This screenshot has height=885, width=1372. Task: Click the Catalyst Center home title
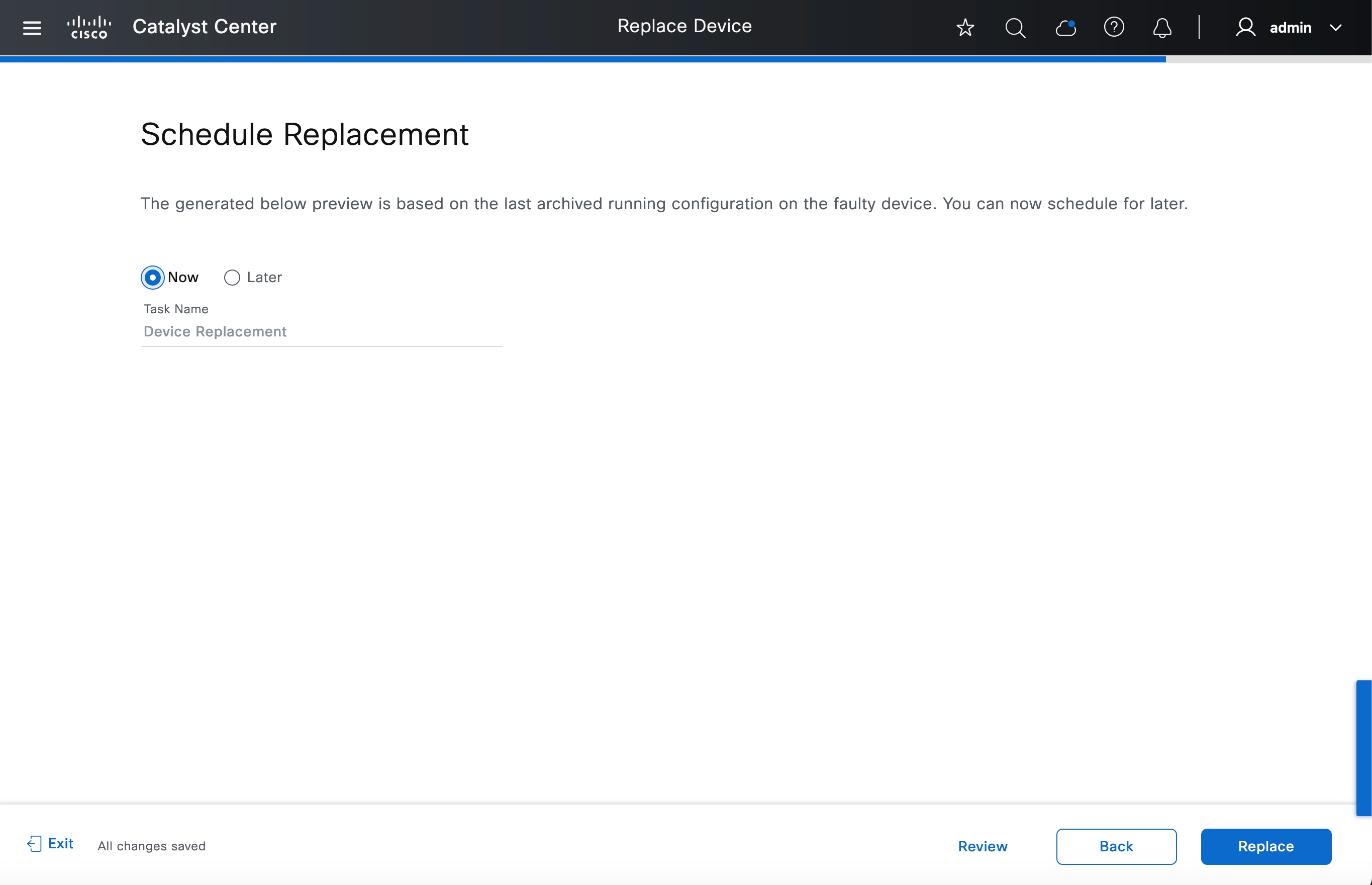[x=205, y=27]
